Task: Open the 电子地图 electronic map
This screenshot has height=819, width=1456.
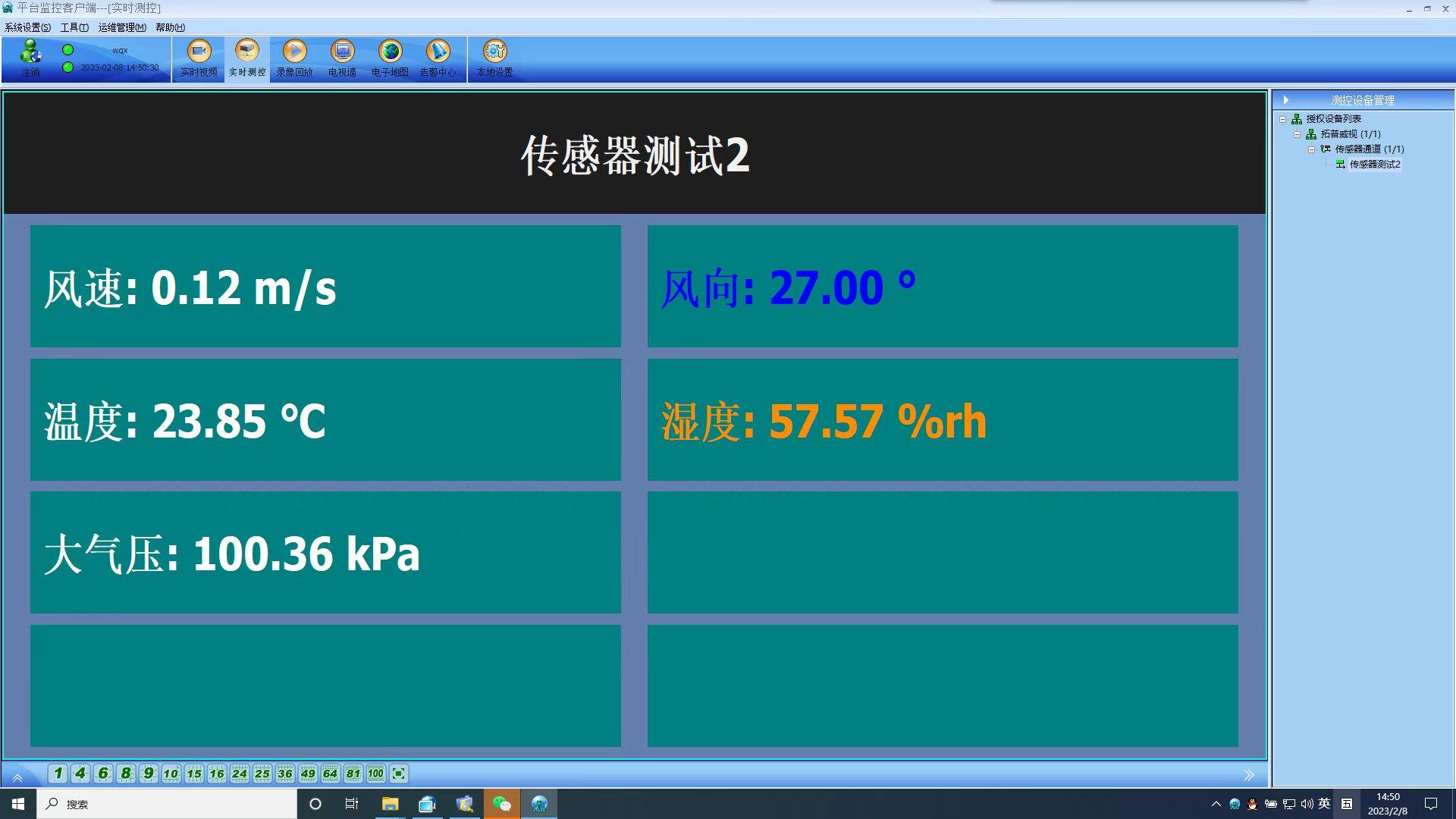Action: coord(390,58)
